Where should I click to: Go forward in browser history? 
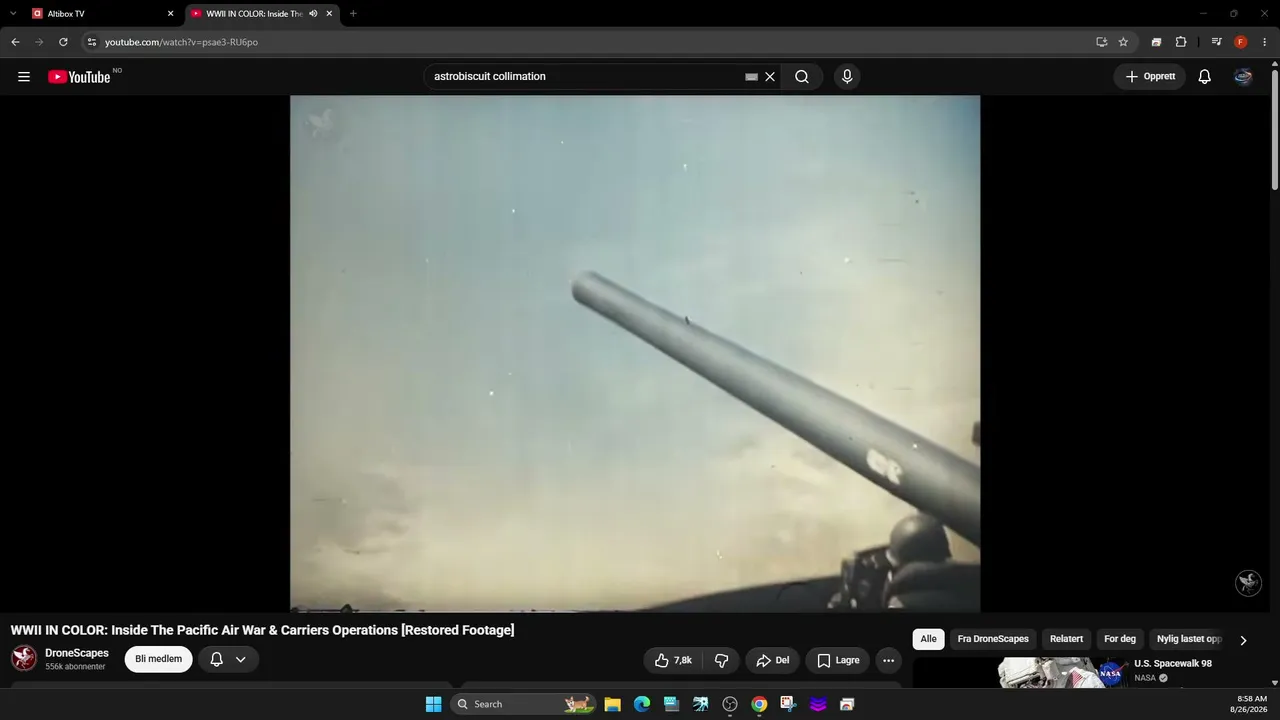pyautogui.click(x=39, y=42)
